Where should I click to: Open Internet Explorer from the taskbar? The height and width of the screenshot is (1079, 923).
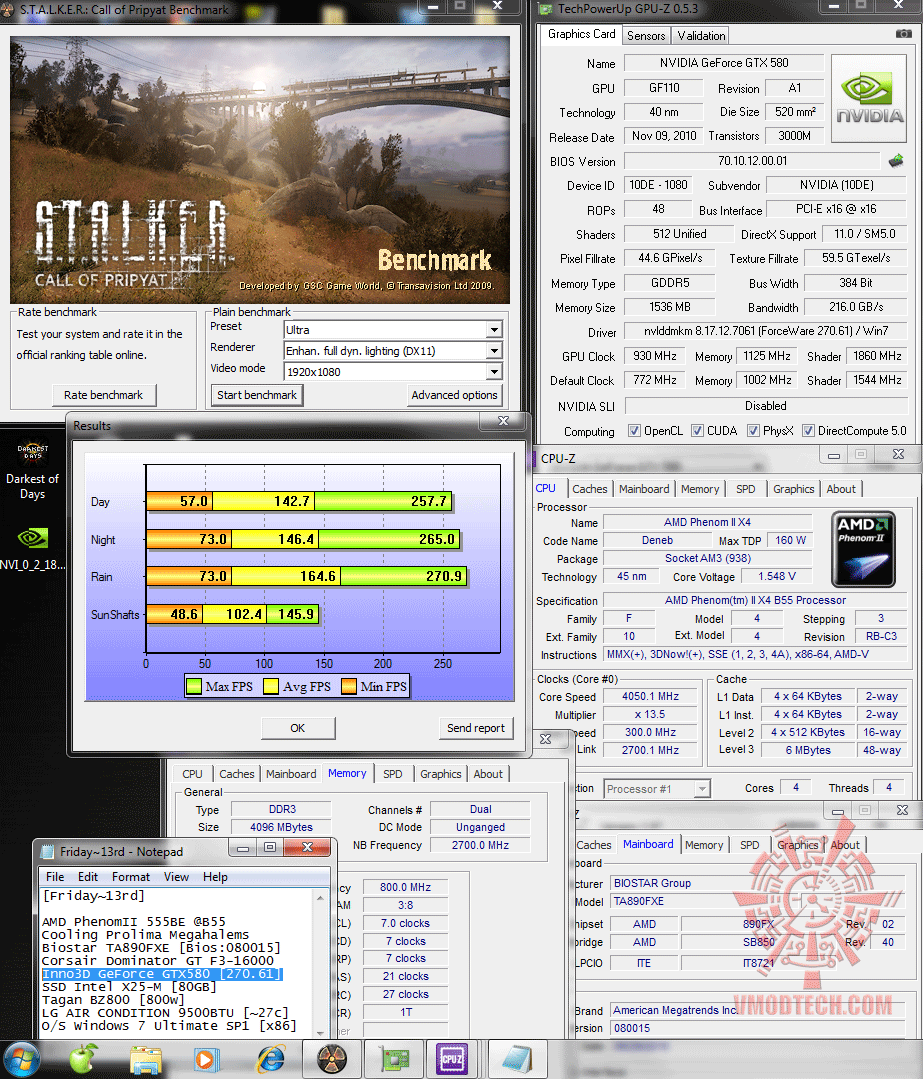tap(270, 1060)
